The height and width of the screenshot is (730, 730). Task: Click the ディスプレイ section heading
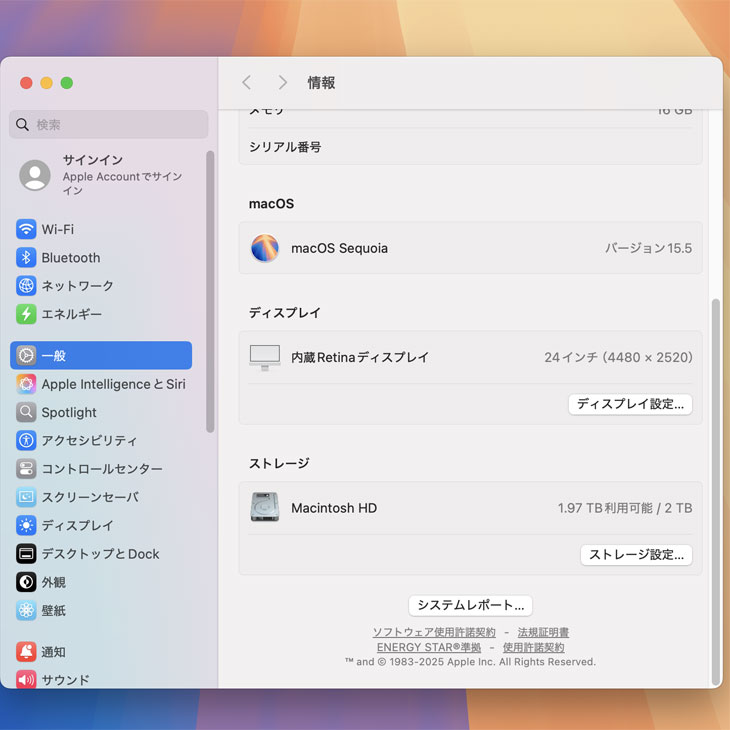click(x=284, y=312)
